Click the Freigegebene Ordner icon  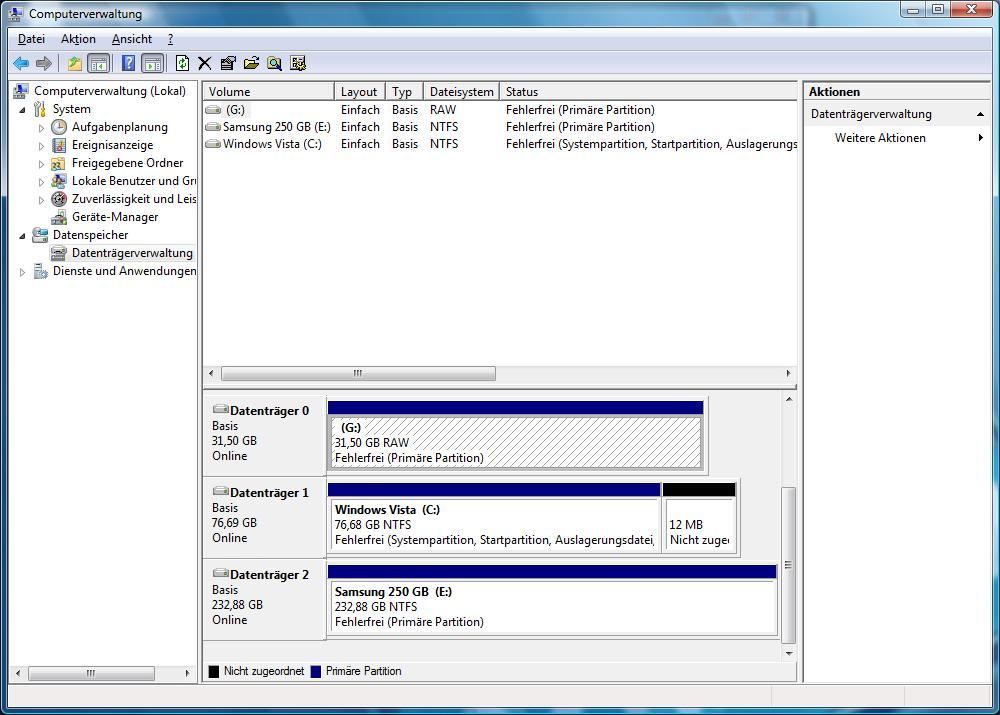pos(59,163)
